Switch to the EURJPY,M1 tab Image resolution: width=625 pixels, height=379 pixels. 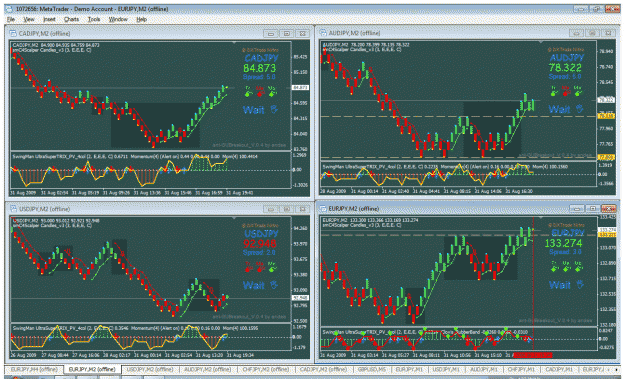point(409,369)
